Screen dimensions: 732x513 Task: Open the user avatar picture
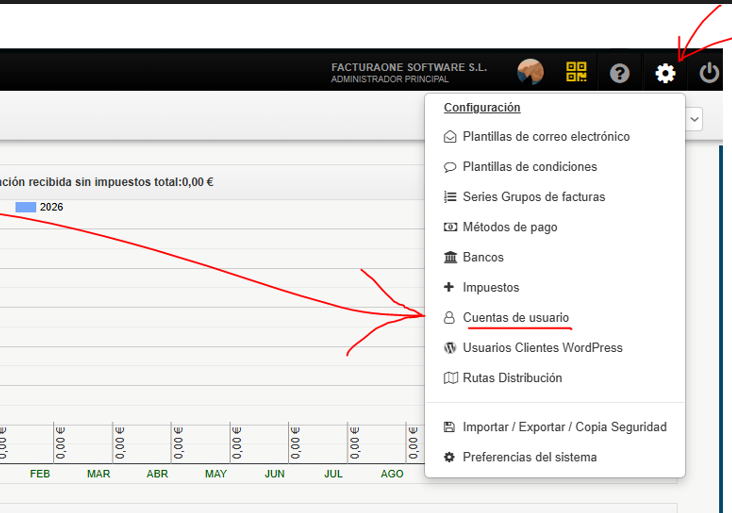coord(530,72)
